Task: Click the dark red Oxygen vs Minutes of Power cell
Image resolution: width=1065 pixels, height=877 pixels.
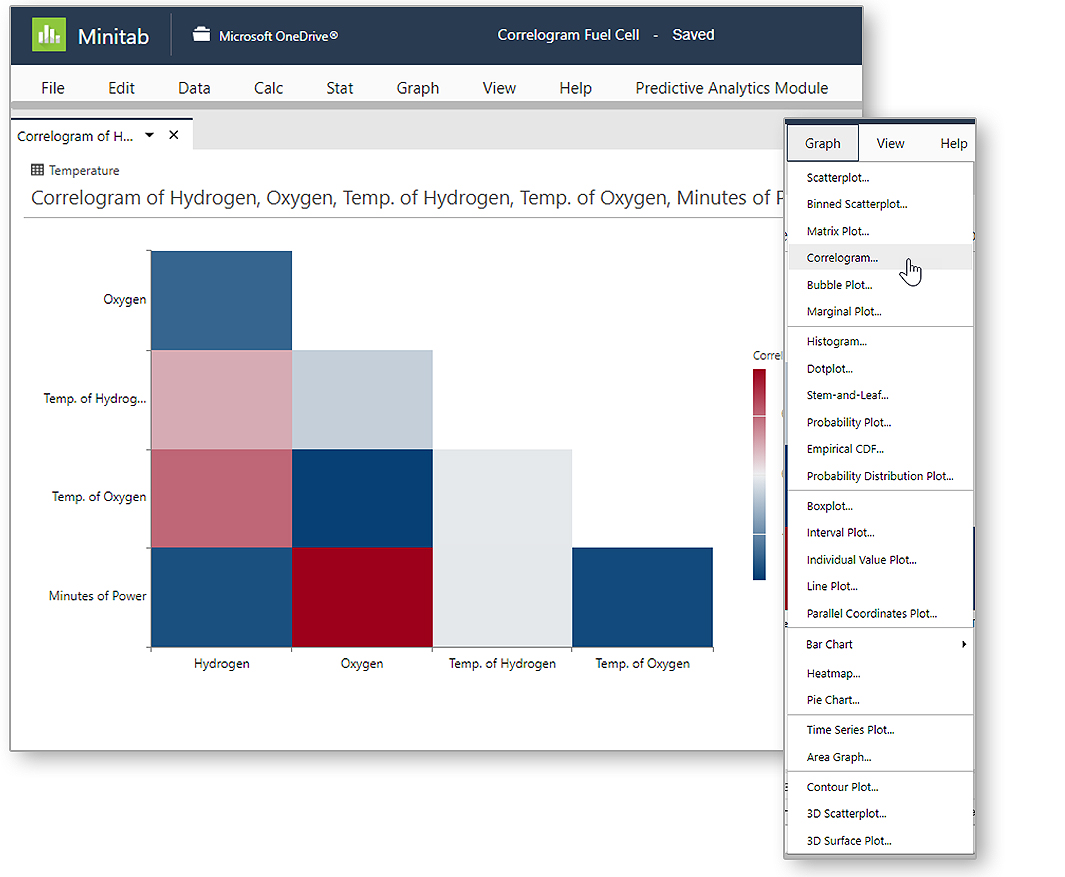Action: [362, 597]
